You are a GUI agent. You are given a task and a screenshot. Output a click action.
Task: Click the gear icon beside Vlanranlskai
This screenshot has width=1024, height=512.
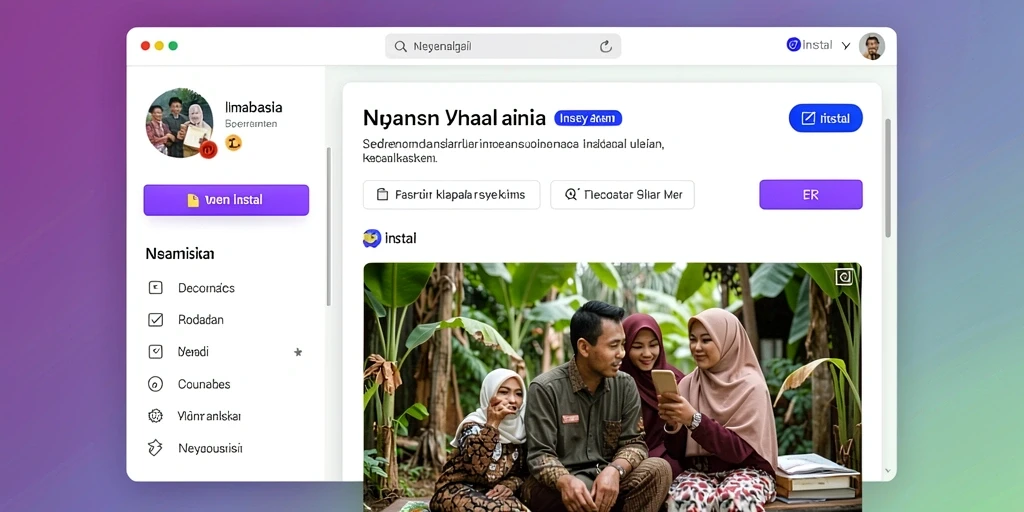pos(155,416)
